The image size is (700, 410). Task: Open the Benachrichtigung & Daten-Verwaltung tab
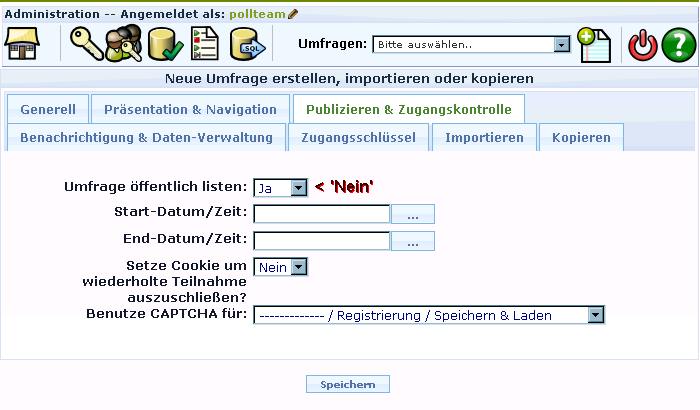(146, 138)
